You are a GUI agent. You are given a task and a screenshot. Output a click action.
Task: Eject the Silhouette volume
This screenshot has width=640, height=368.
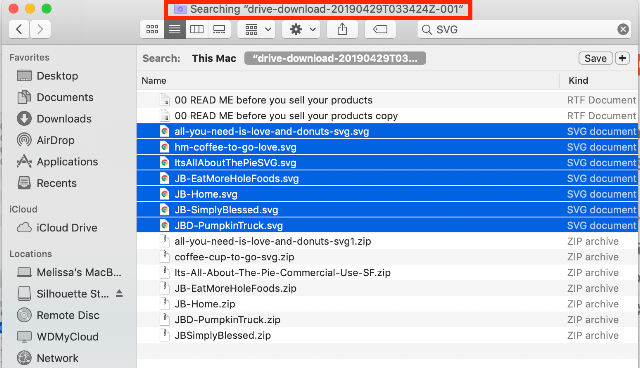click(119, 293)
